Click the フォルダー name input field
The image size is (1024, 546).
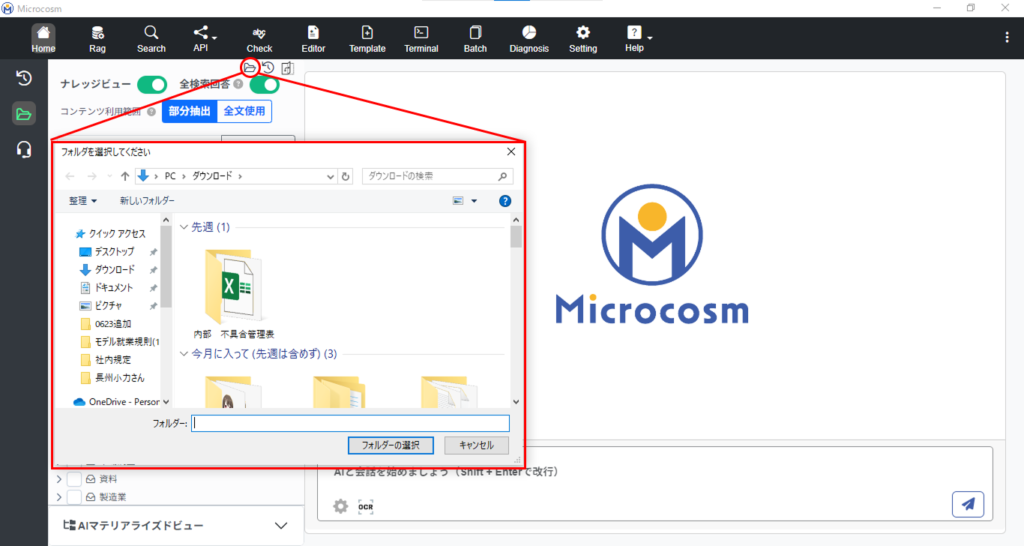click(350, 423)
